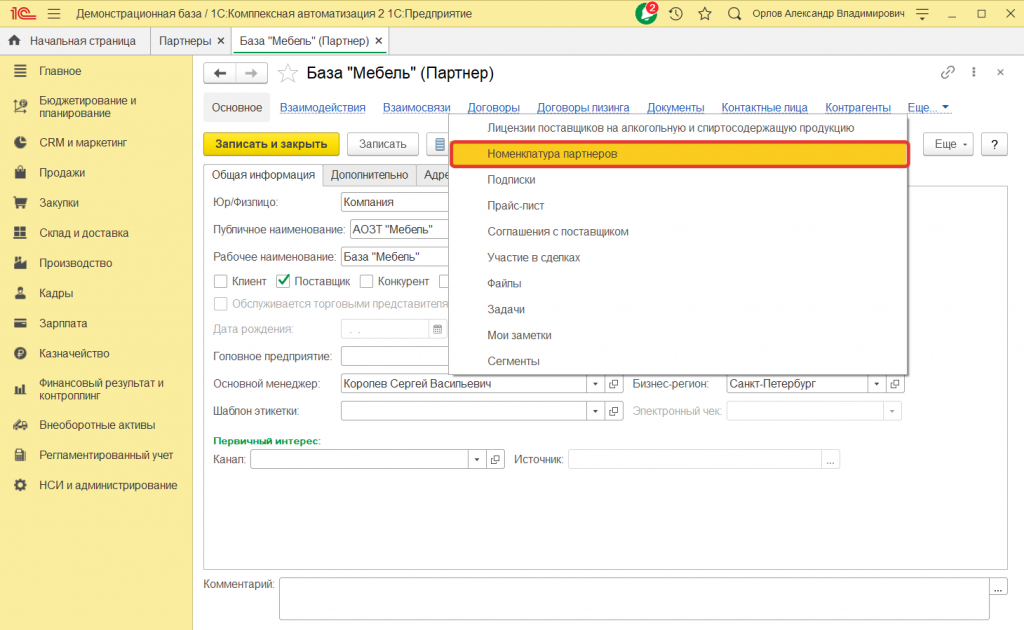Open the Канал dropdown arrow
This screenshot has height=630, width=1024.
pos(477,459)
